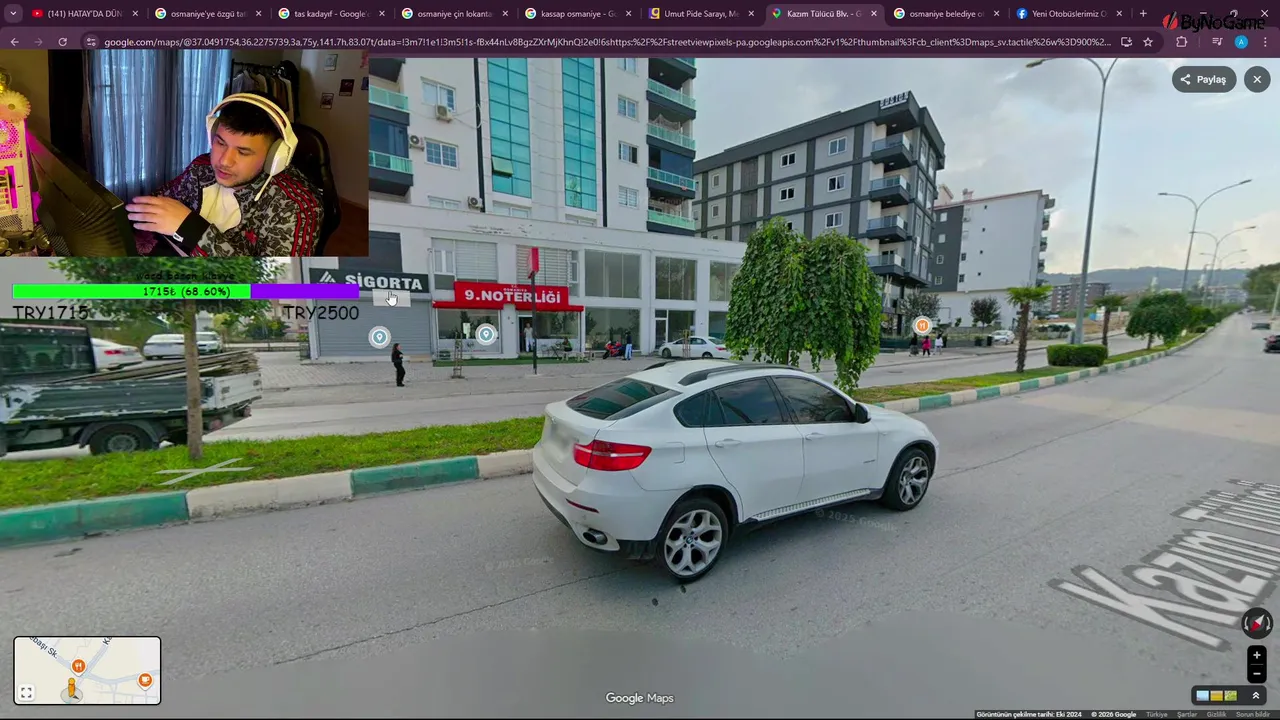Click the Paylaş share button
The image size is (1280, 720).
1203,79
